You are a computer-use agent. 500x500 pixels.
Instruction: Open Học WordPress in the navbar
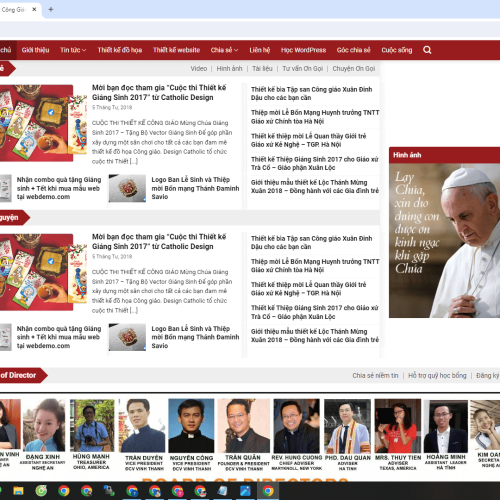click(303, 50)
